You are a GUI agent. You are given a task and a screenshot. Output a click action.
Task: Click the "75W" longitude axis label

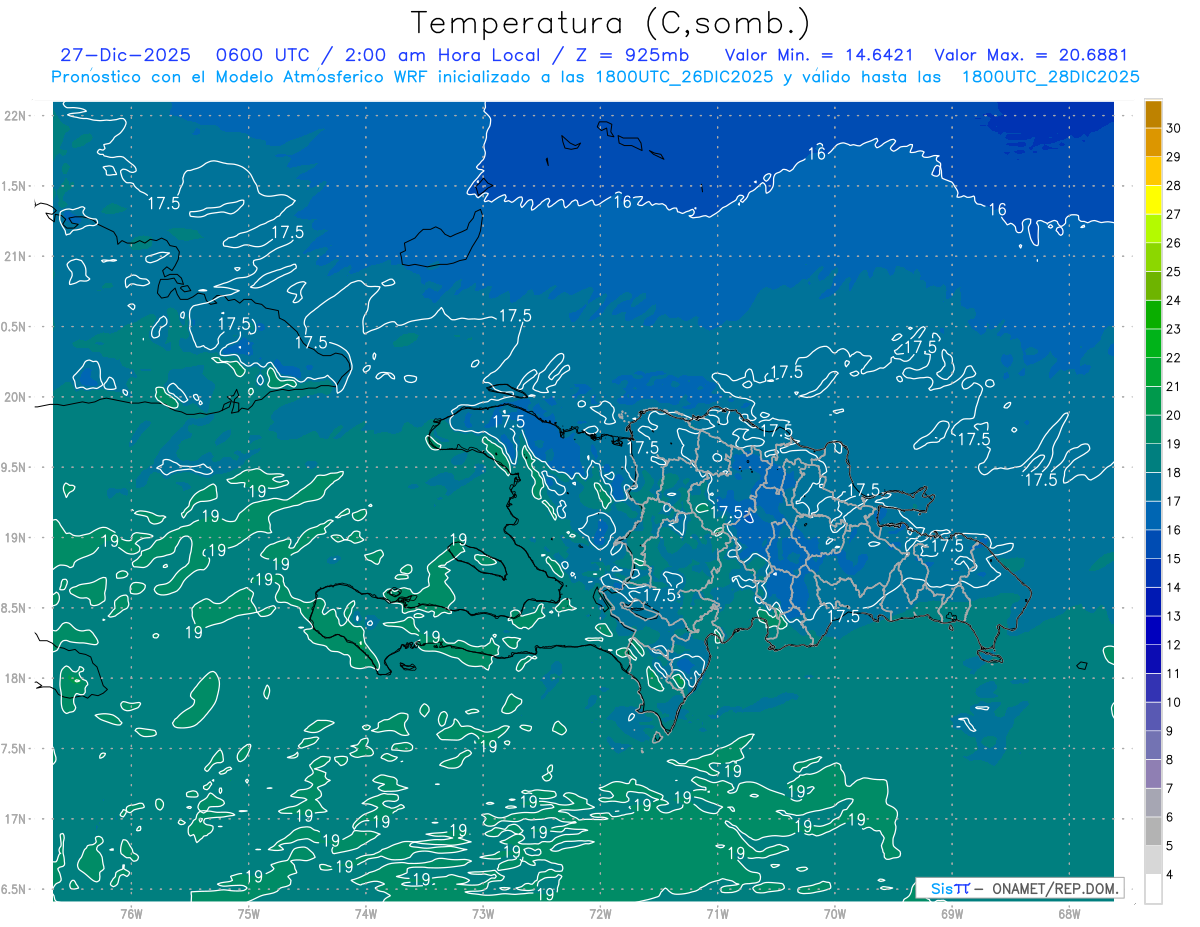pyautogui.click(x=249, y=913)
